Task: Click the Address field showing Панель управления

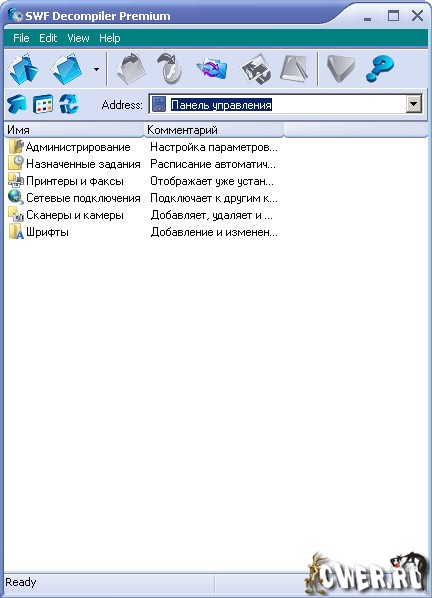Action: point(285,104)
